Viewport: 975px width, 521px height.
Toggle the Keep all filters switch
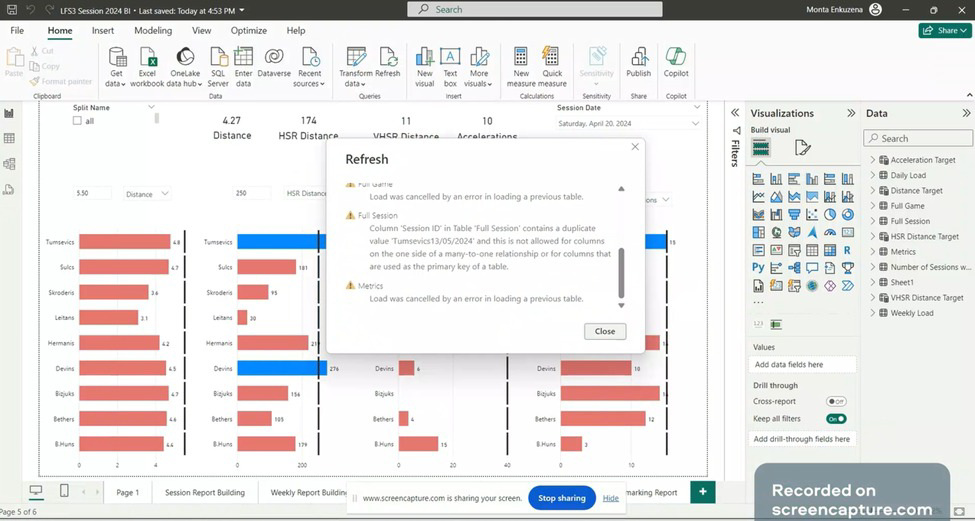pyautogui.click(x=836, y=419)
